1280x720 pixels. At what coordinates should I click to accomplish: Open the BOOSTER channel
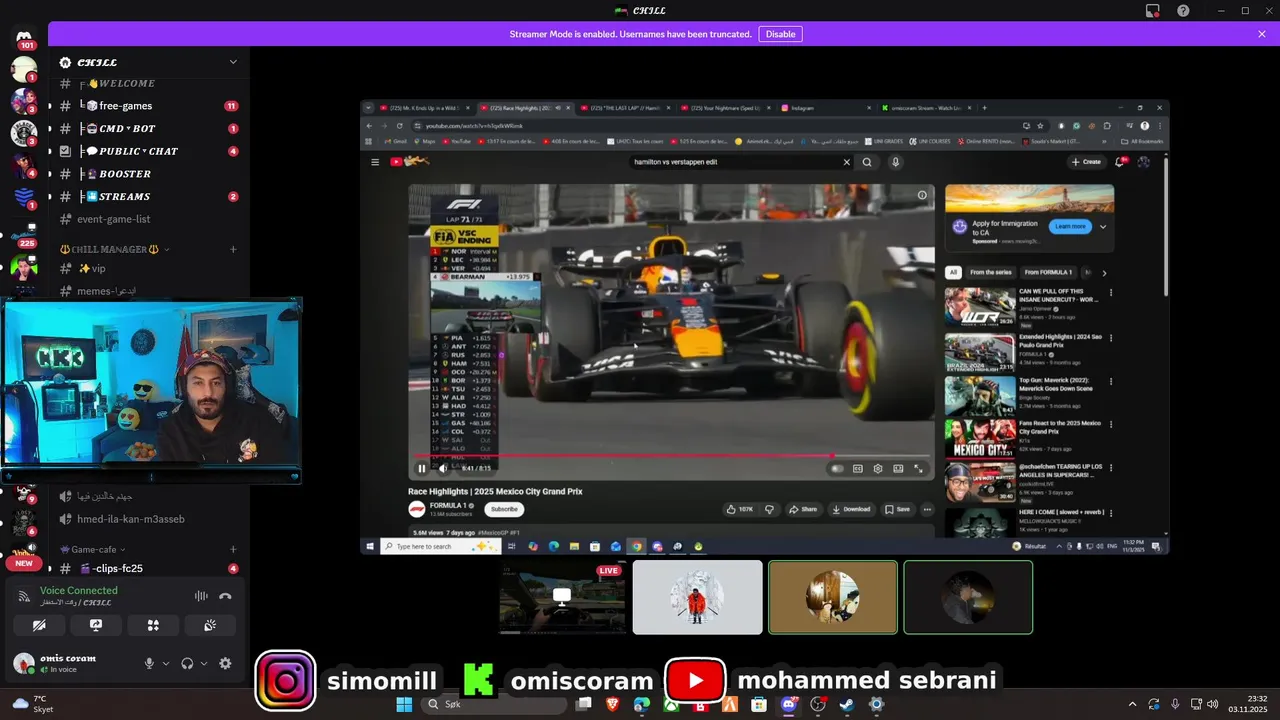(x=148, y=174)
